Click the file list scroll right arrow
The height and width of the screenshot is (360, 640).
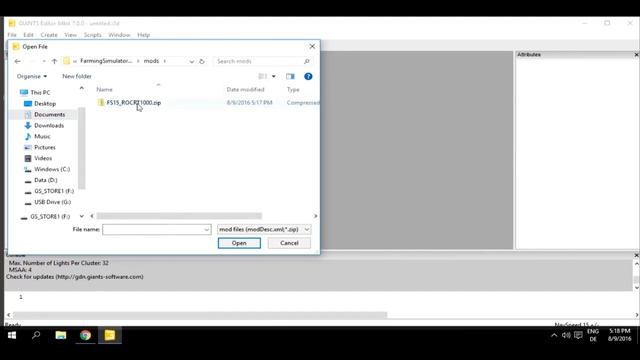pos(315,216)
